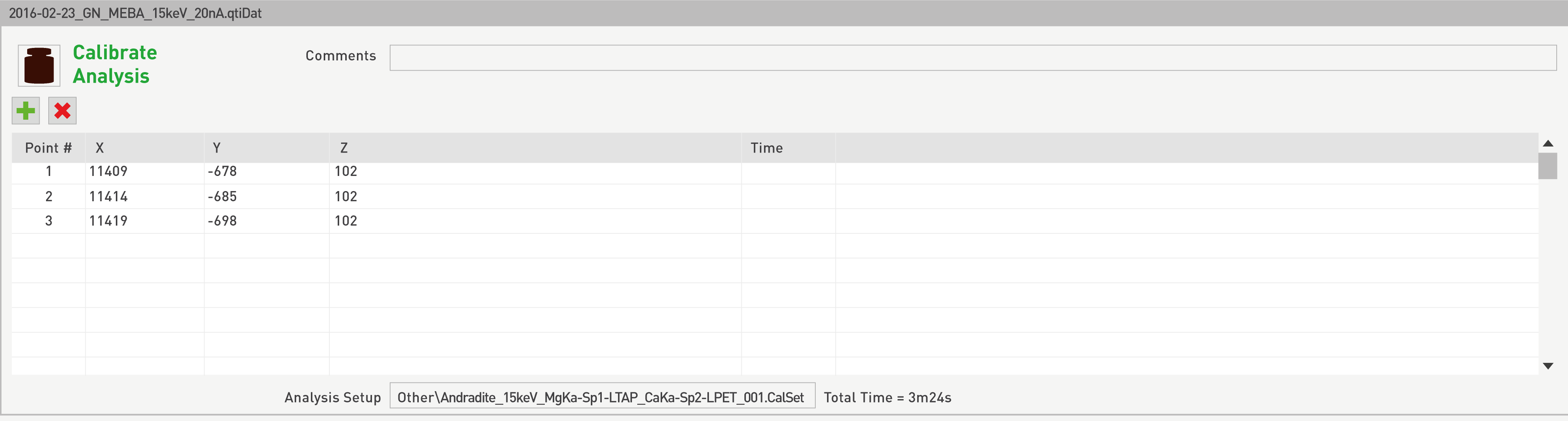Click the empty Time cell of point 1
The height and width of the screenshot is (421, 1568).
788,172
